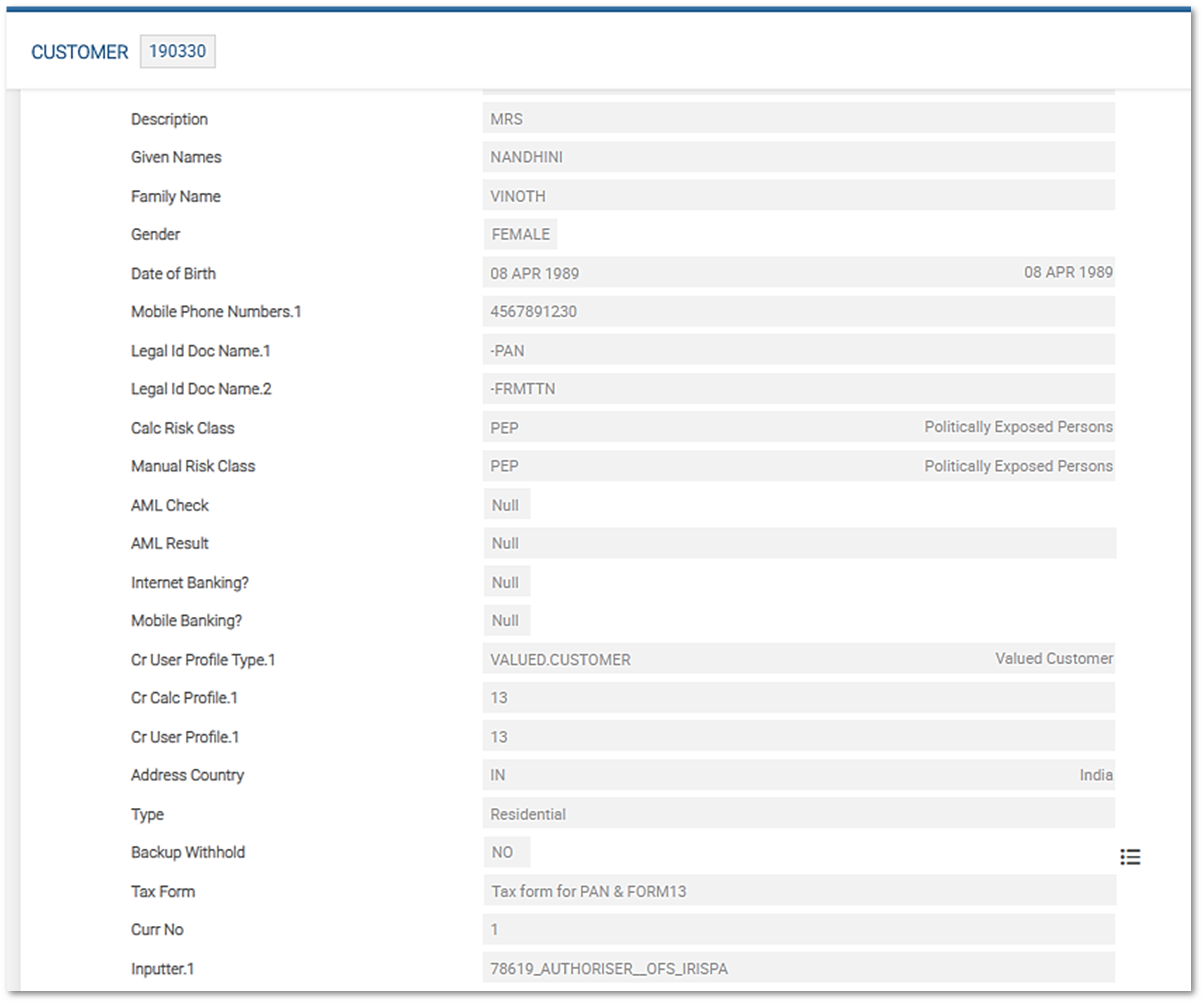Click the customer number 190330 box
The width and height of the screenshot is (1204, 1004).
[x=178, y=52]
